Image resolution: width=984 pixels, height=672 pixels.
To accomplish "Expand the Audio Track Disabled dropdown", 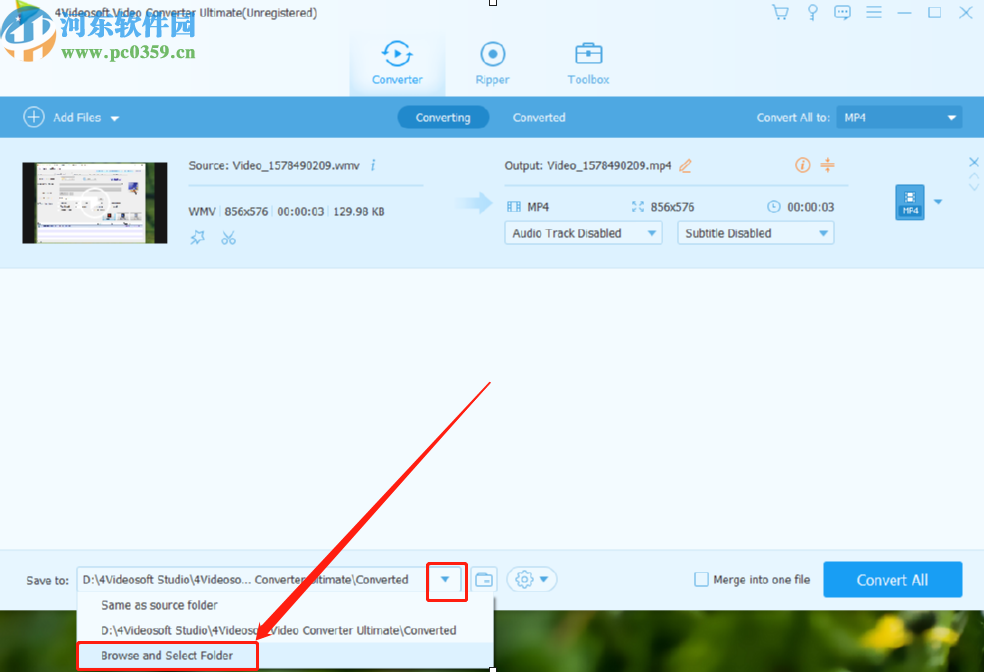I will (x=583, y=232).
